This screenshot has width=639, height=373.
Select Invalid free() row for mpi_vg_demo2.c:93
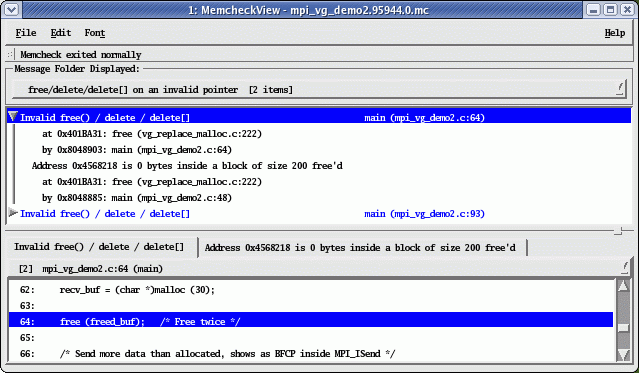(x=319, y=214)
